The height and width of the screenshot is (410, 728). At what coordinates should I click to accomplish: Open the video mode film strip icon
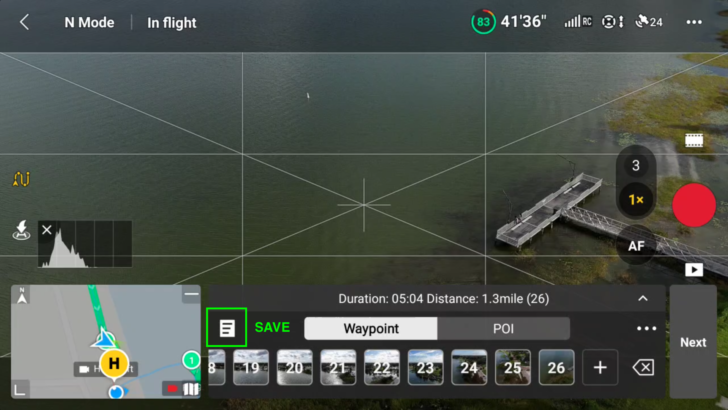[694, 140]
